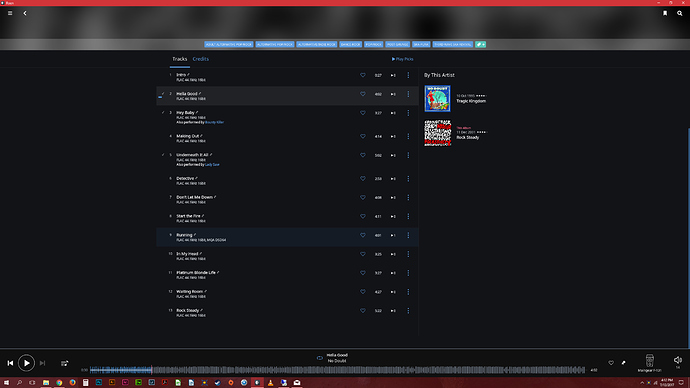Screen dimensions: 690x388
Task: Favorite the Hella Good track heart
Action: 363,94
